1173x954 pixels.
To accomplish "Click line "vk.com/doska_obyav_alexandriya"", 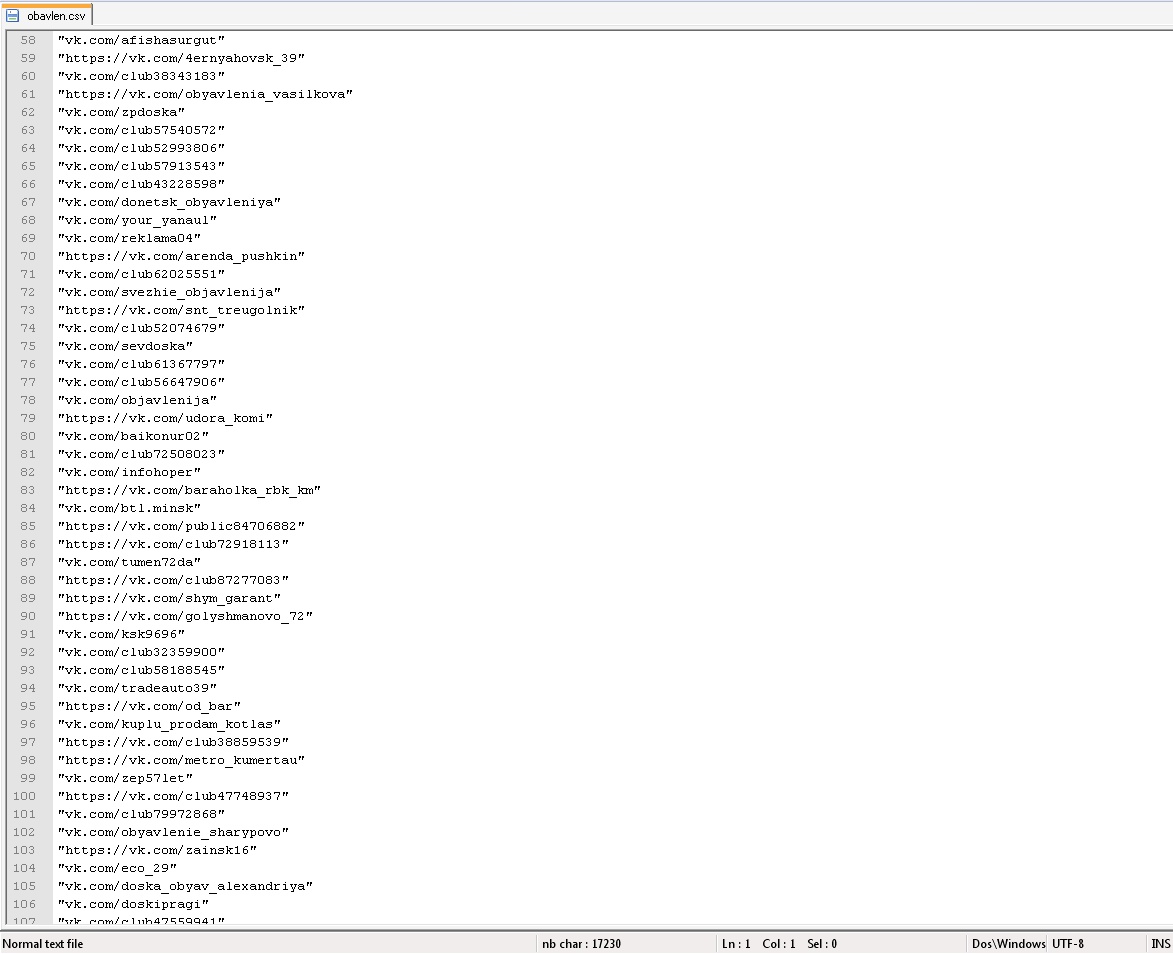I will pos(186,885).
